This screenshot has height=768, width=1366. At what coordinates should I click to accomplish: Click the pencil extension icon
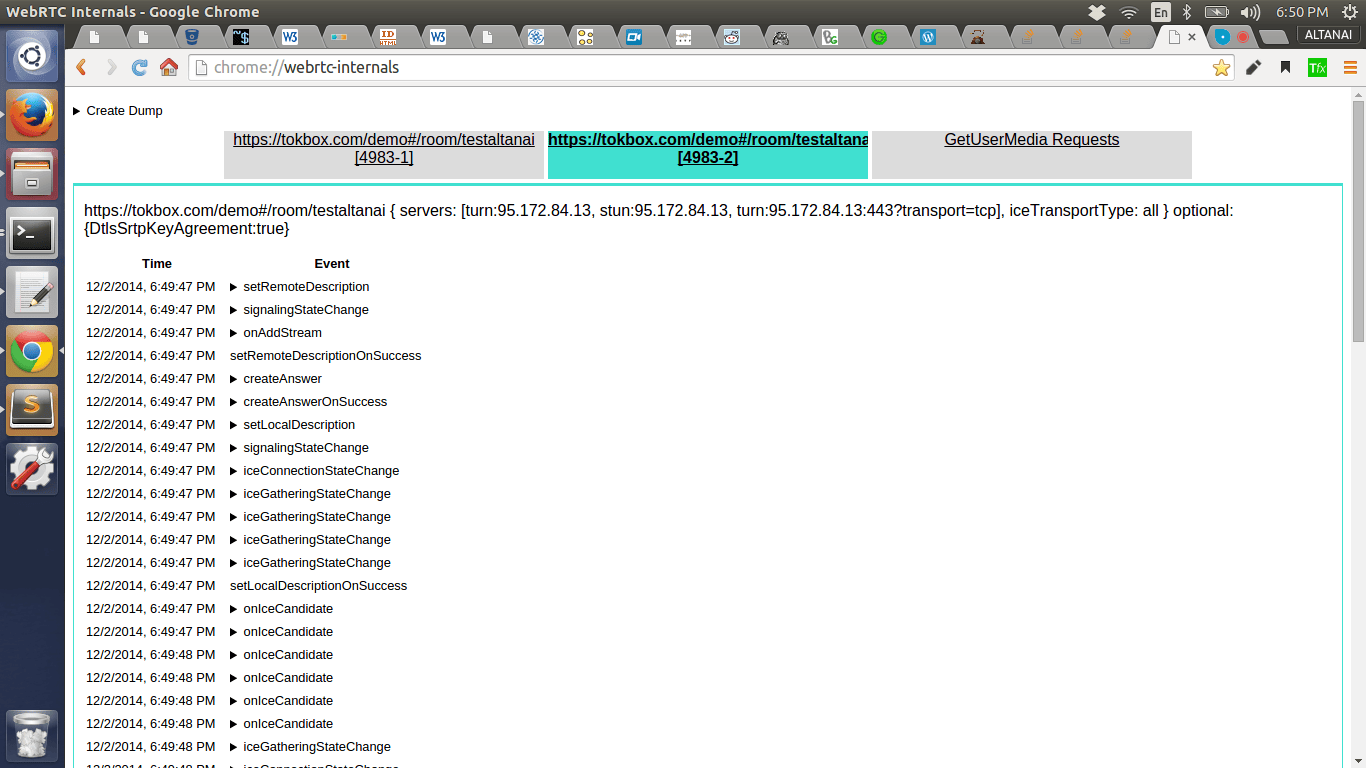tap(1253, 68)
